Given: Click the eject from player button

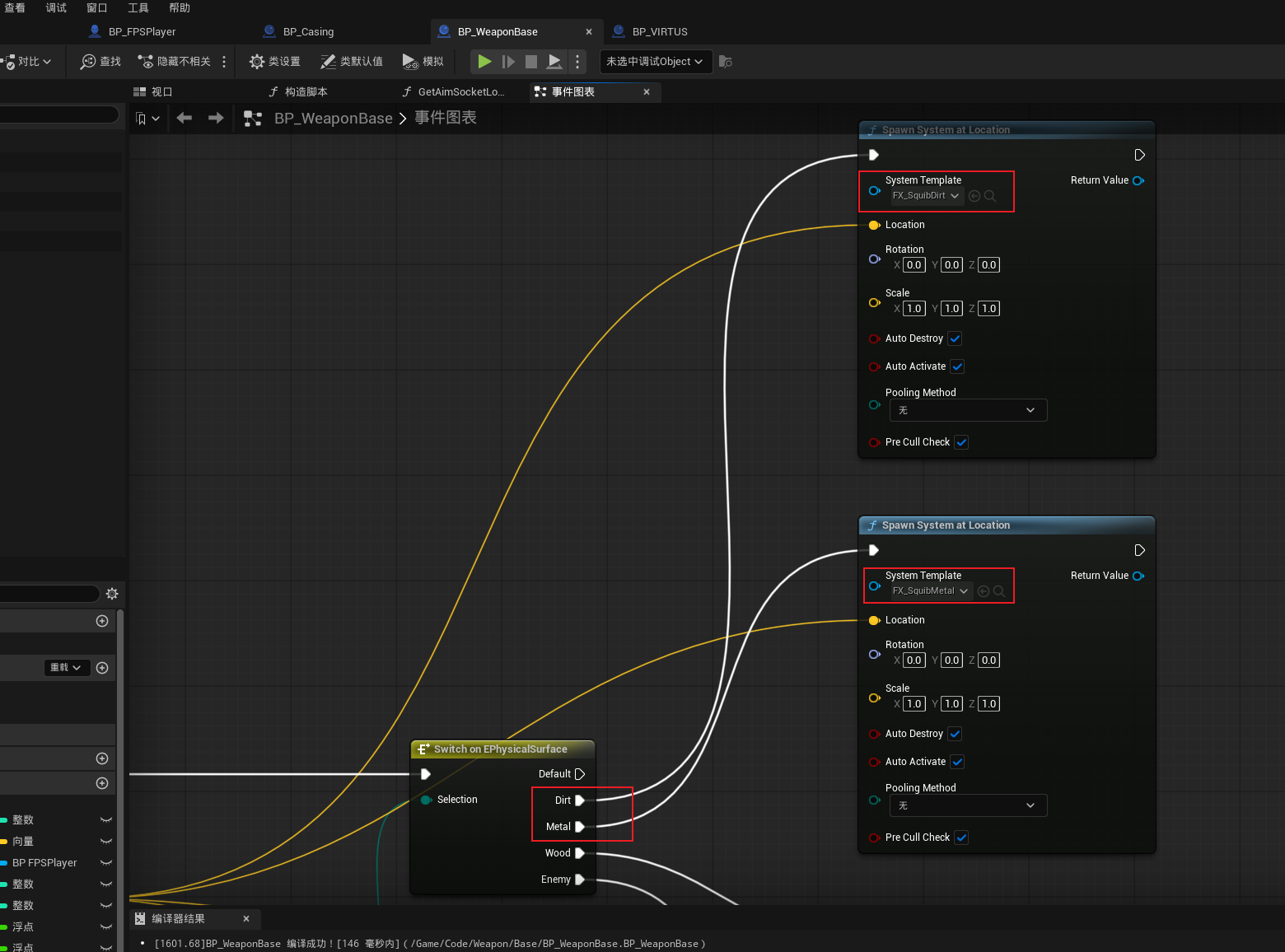Looking at the screenshot, I should (555, 62).
